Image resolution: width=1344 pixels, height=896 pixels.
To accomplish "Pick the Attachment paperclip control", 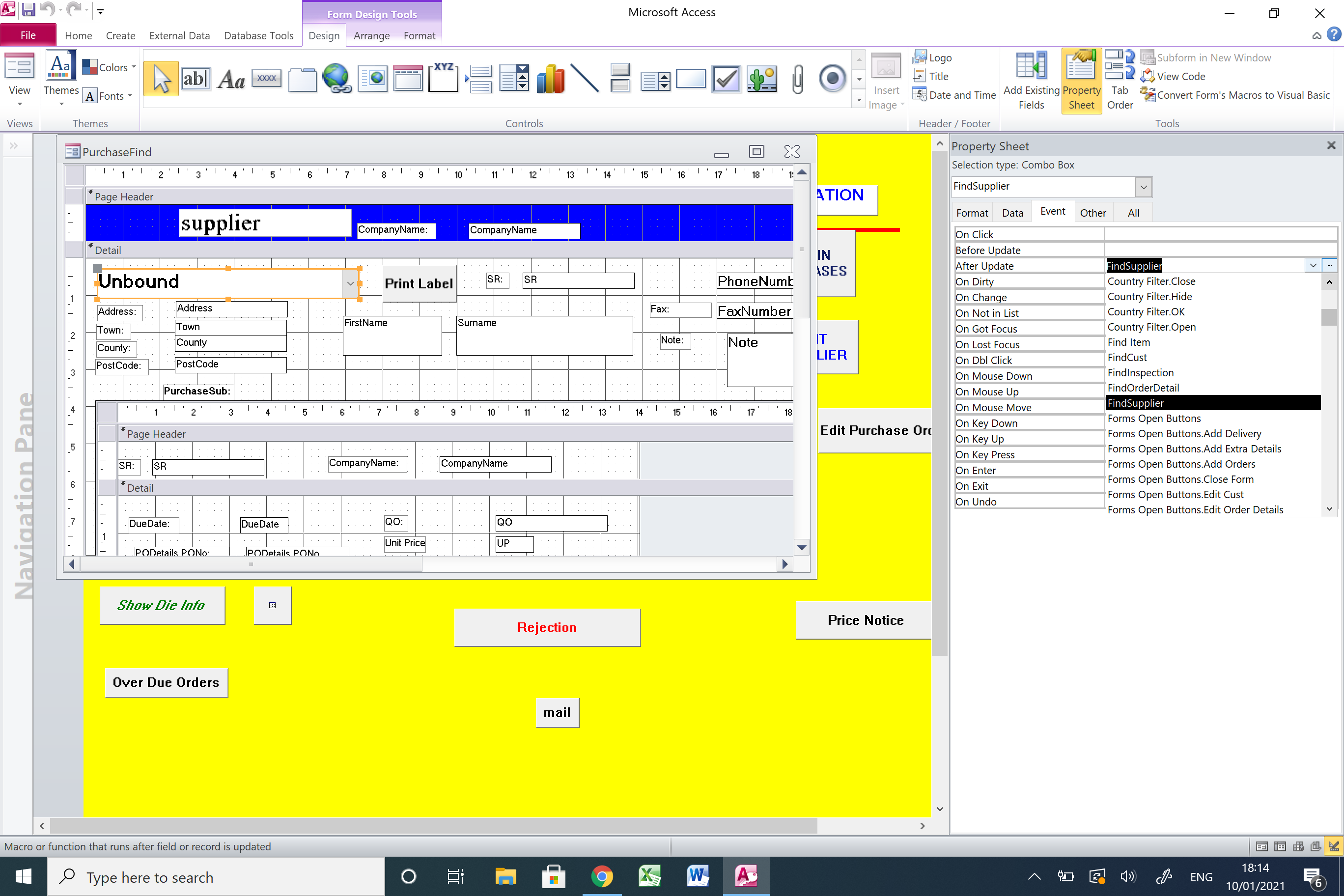I will click(798, 79).
